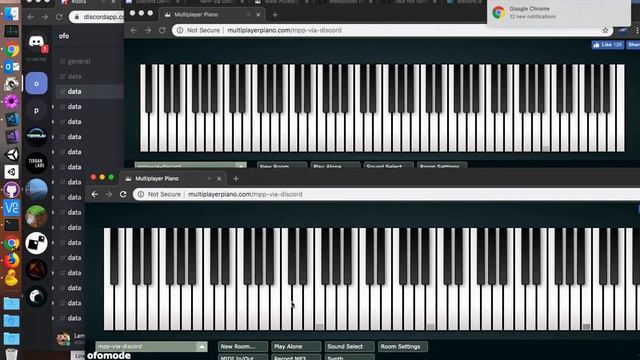
Task: Open the Google Chrome notification banner
Action: tap(558, 12)
